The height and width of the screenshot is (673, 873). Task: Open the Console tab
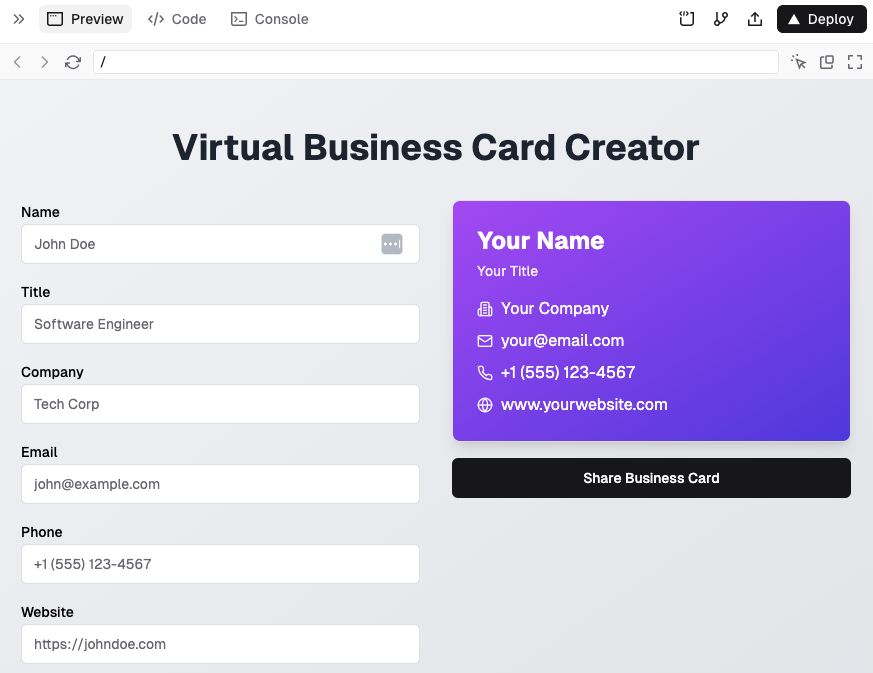coord(269,19)
